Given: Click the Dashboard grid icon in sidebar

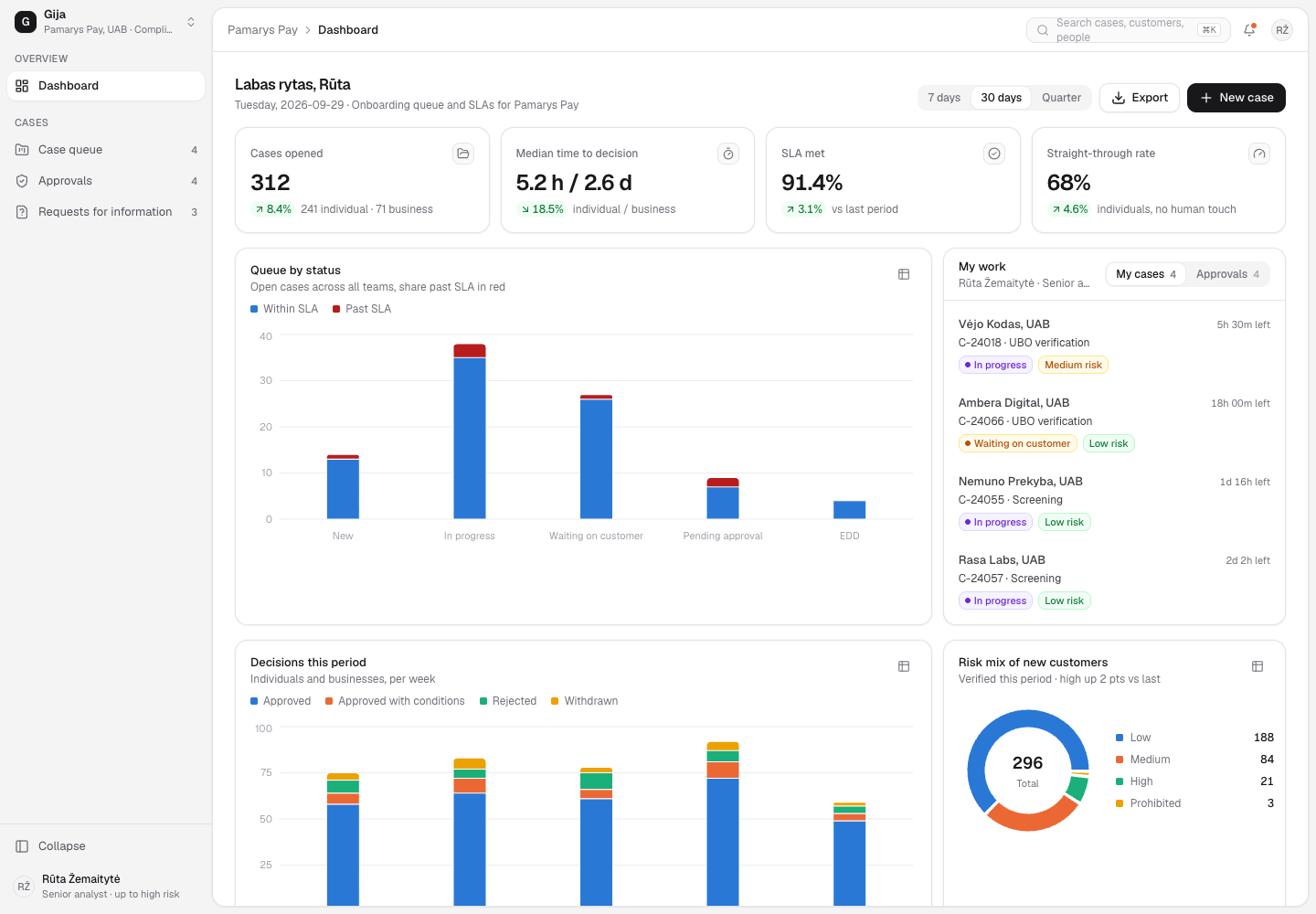Looking at the screenshot, I should pyautogui.click(x=22, y=86).
